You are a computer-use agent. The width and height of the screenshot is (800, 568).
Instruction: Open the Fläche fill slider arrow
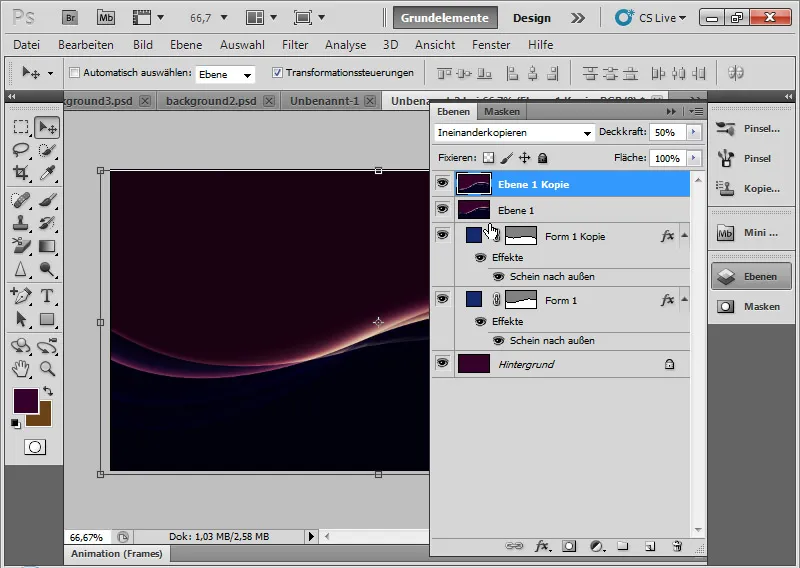tap(693, 158)
